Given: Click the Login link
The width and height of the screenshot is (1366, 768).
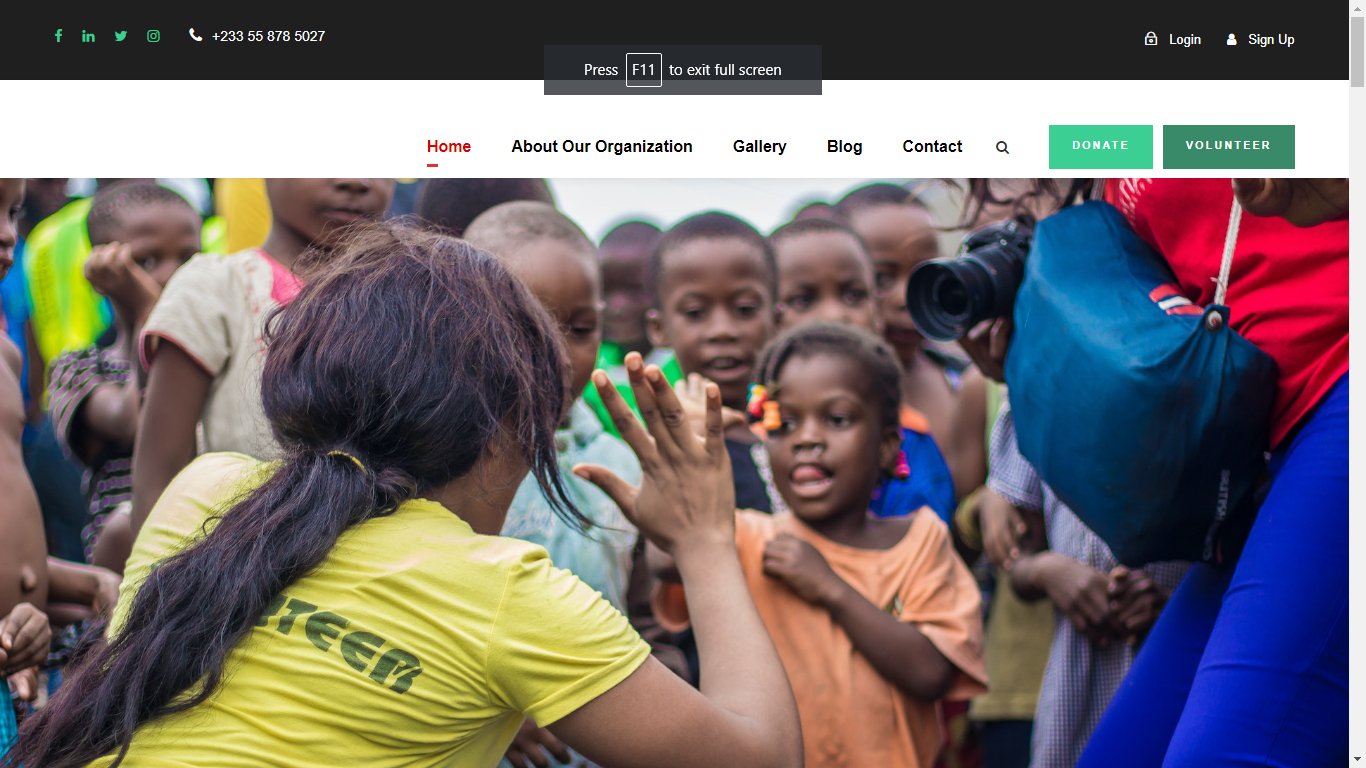Looking at the screenshot, I should tap(1185, 40).
